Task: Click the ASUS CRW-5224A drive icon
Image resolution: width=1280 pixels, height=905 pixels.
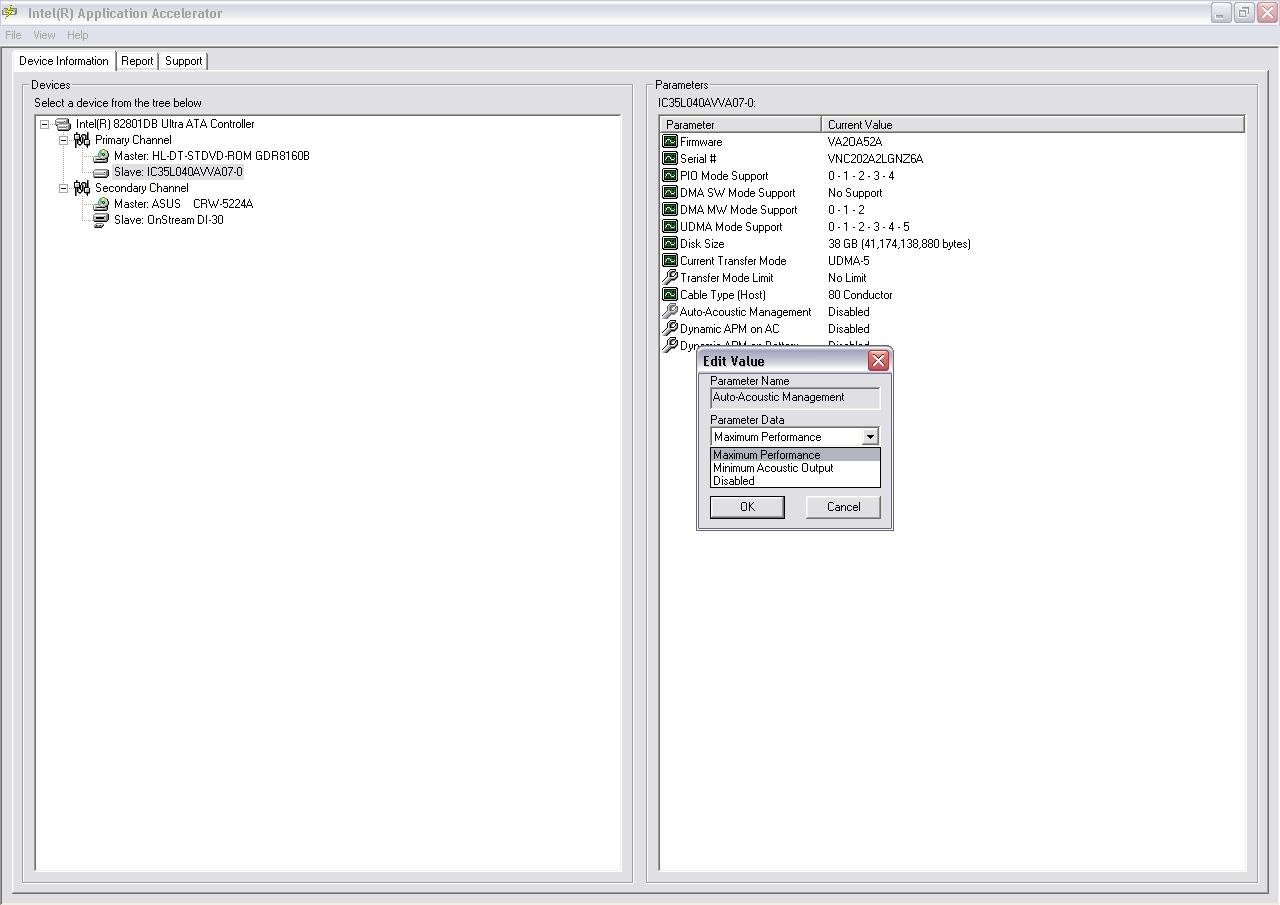Action: 101,204
